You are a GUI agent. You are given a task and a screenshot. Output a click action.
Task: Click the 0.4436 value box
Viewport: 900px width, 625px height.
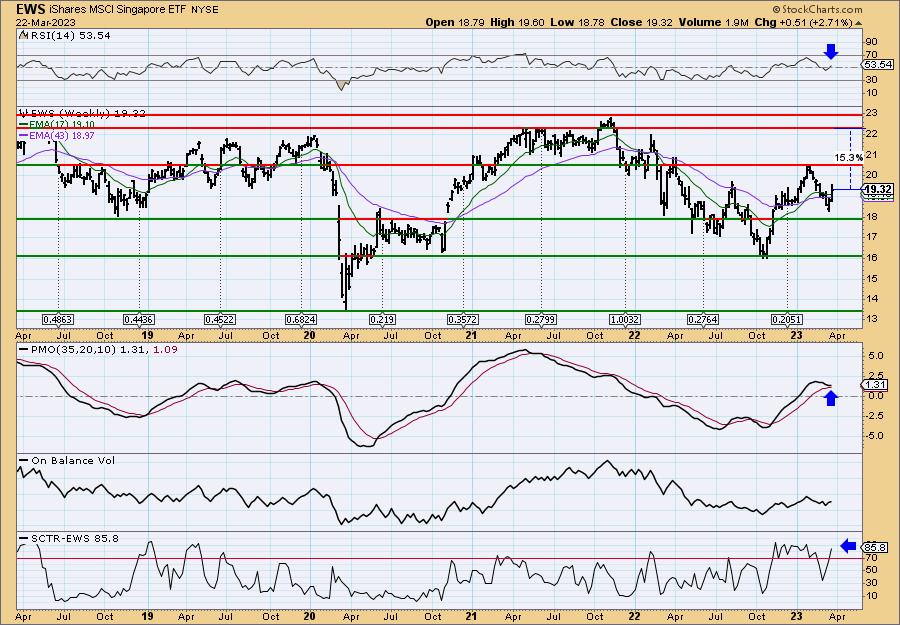[x=139, y=319]
